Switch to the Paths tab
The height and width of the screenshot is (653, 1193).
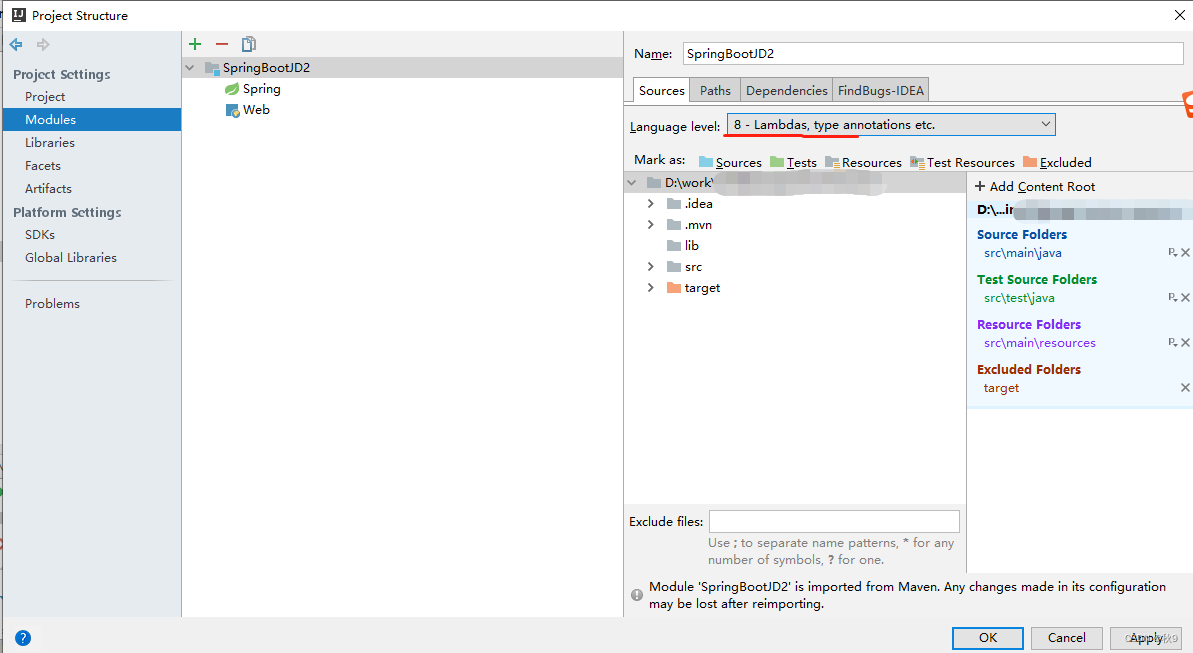pos(715,91)
